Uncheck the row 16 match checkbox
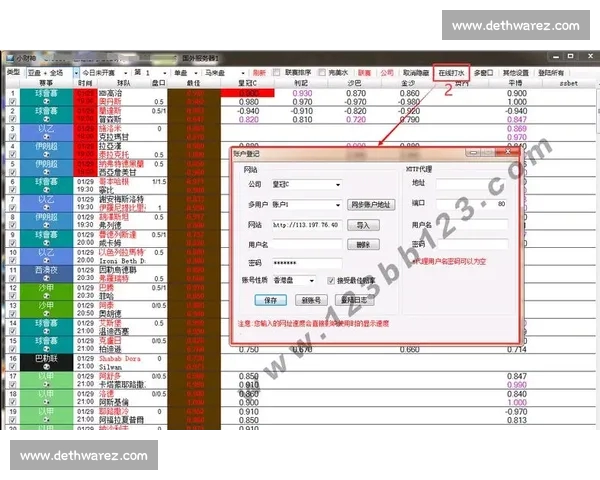600x480 pixels. pos(13,367)
